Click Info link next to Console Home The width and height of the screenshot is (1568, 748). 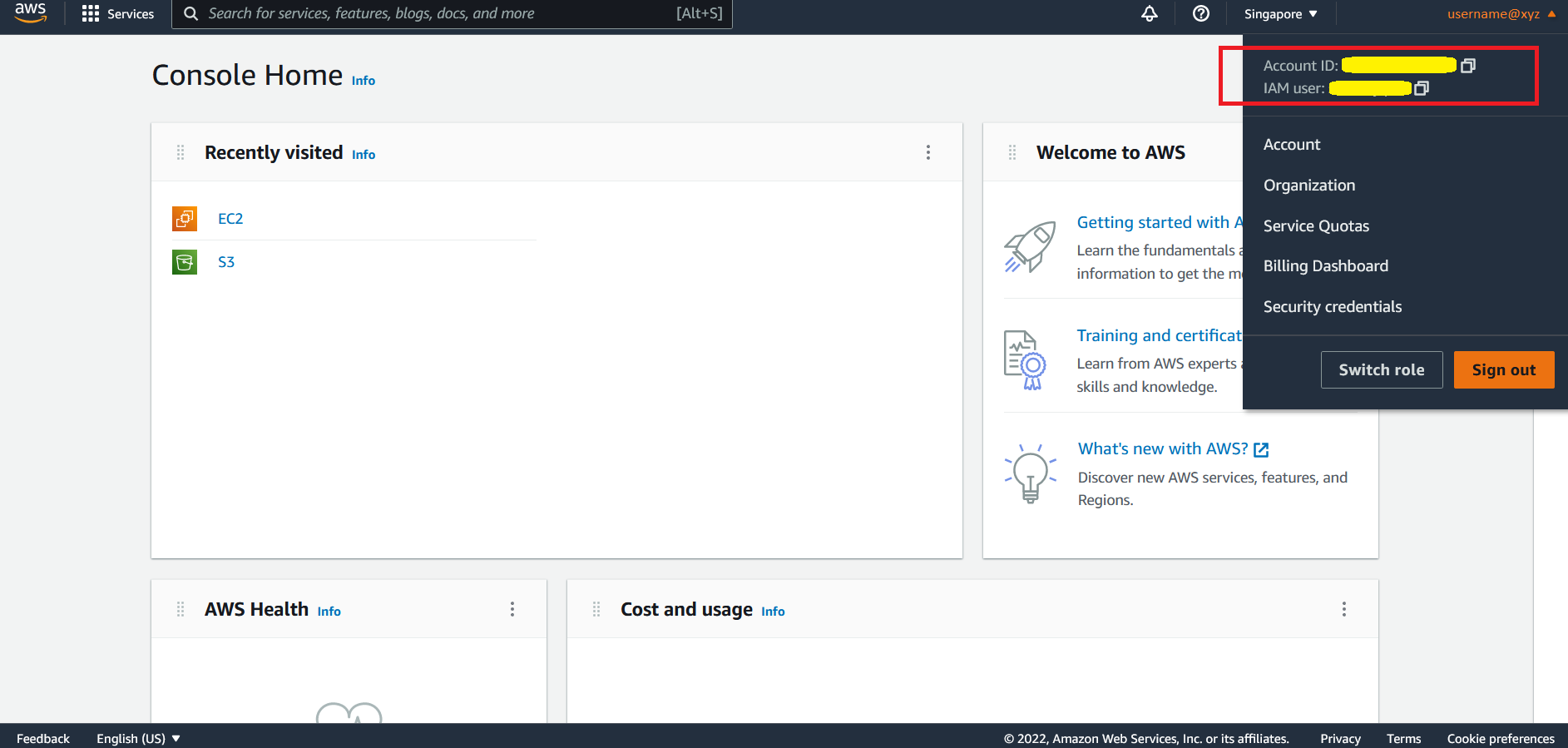(x=364, y=81)
